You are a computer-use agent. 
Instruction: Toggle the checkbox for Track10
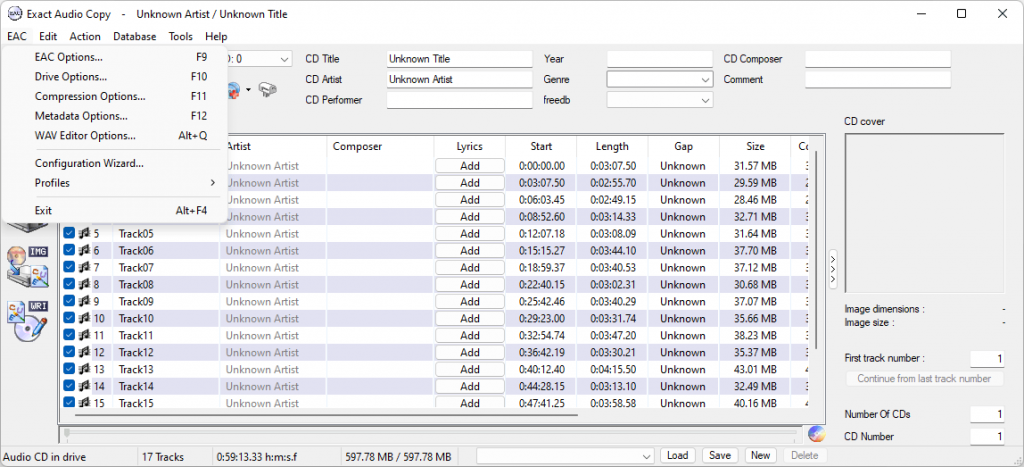point(69,319)
